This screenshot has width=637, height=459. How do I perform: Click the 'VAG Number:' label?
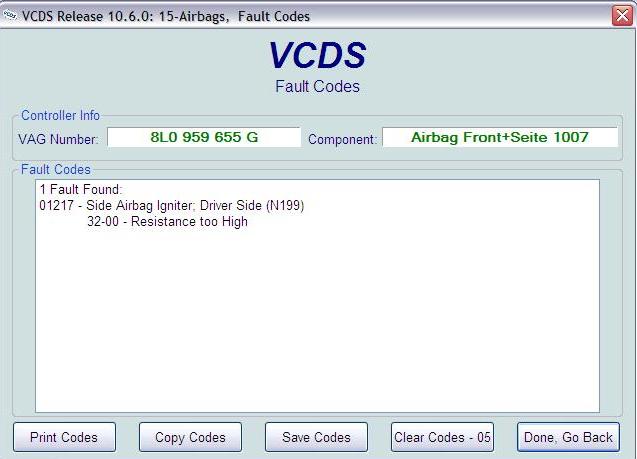58,139
